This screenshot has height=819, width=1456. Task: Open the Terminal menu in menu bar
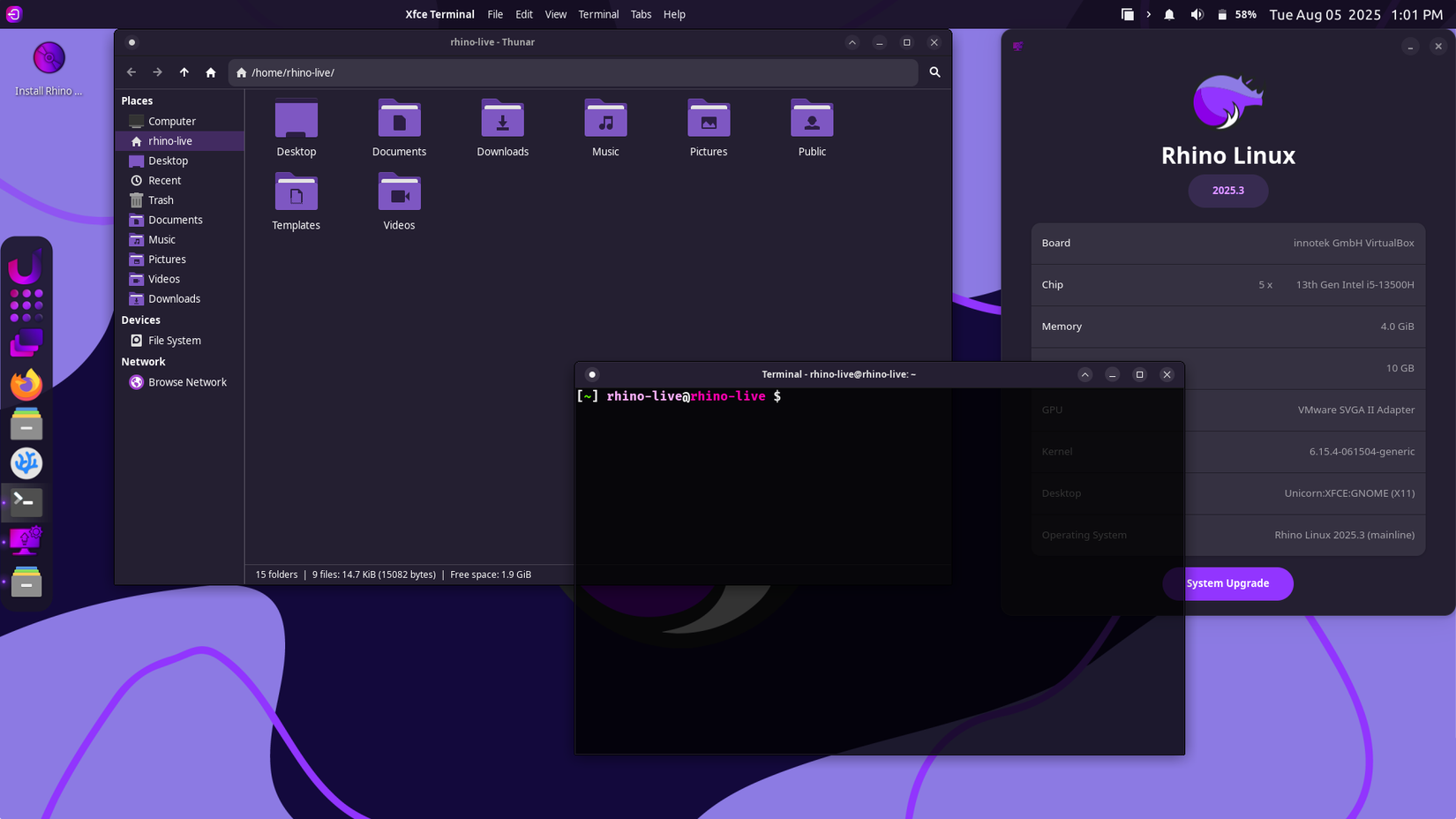point(598,14)
